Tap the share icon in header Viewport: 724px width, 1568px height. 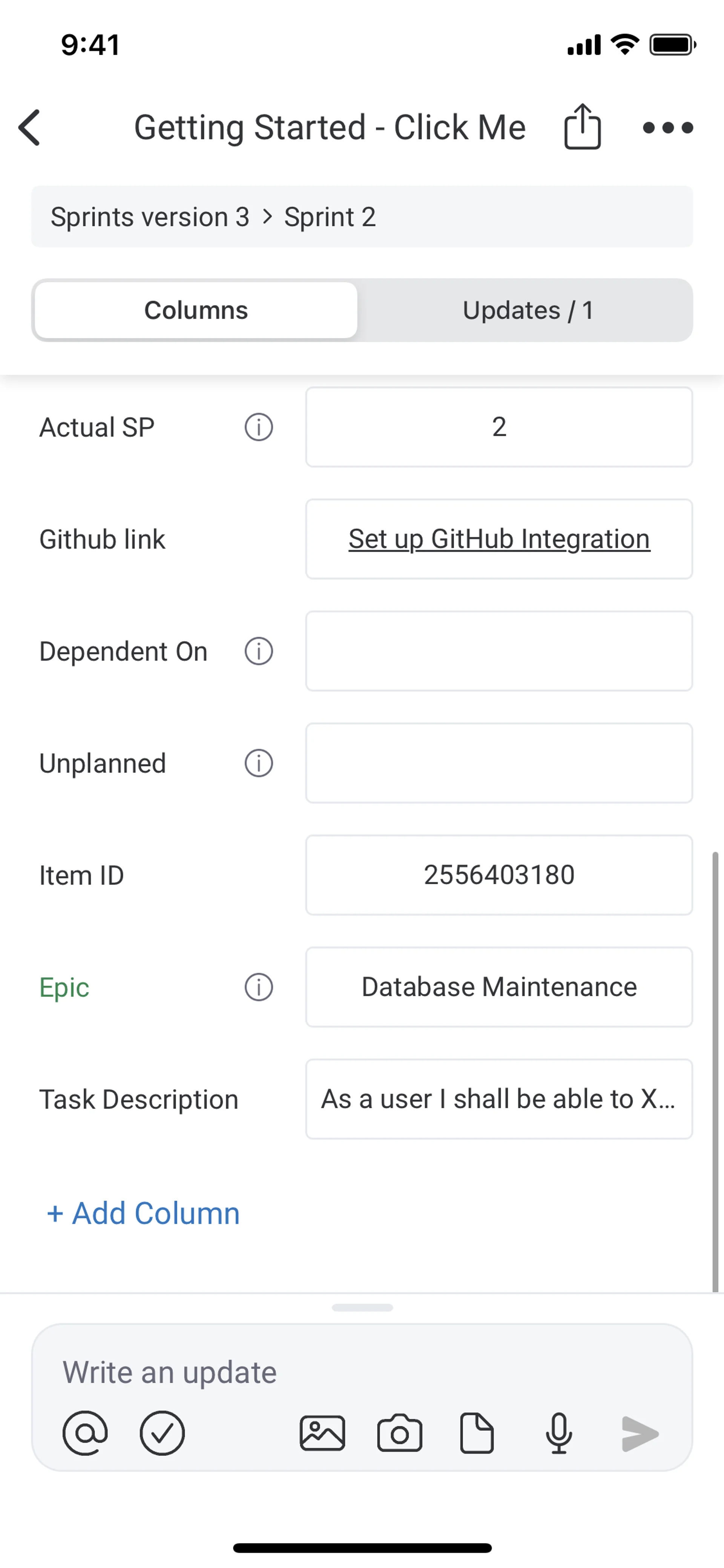[x=582, y=127]
